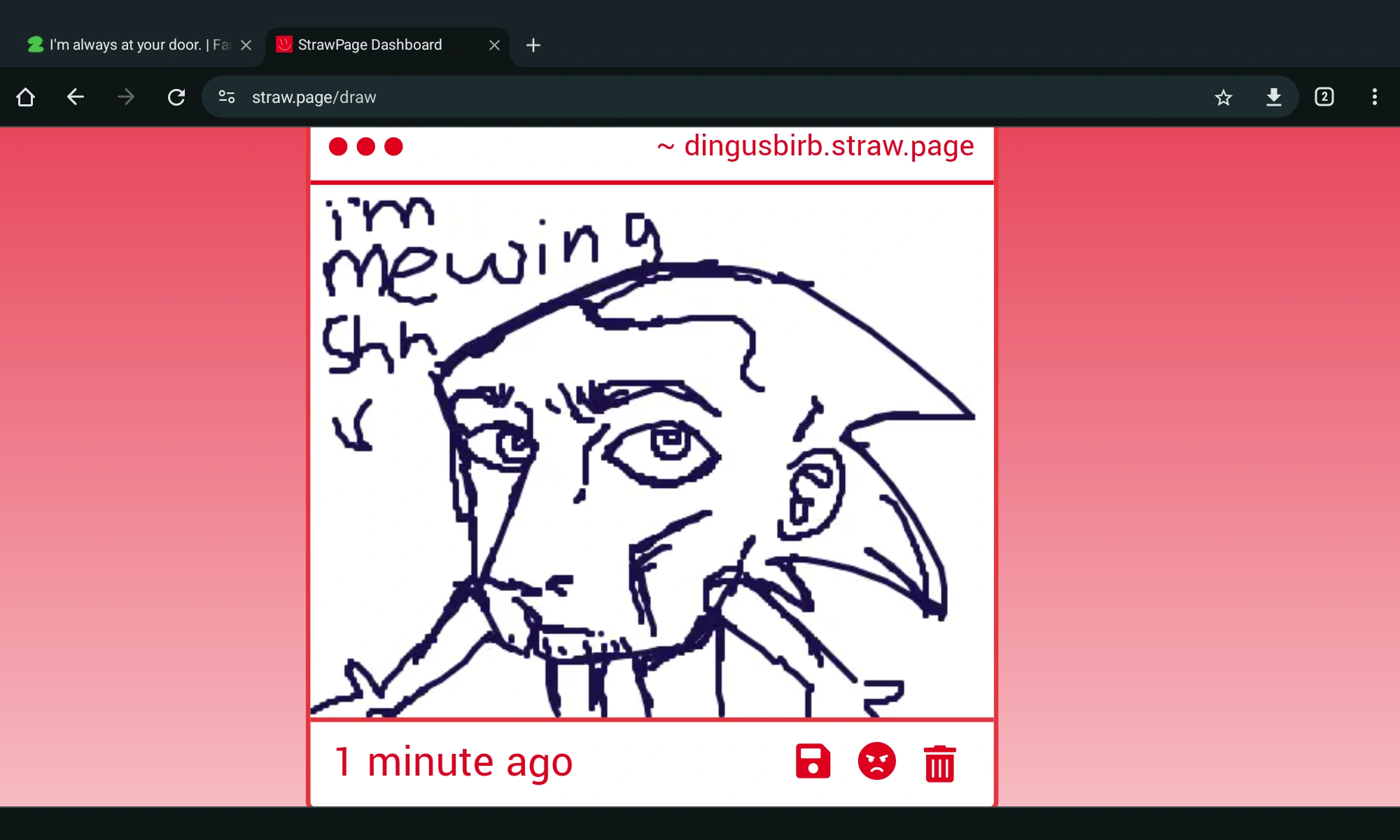Download the current page

1274,97
